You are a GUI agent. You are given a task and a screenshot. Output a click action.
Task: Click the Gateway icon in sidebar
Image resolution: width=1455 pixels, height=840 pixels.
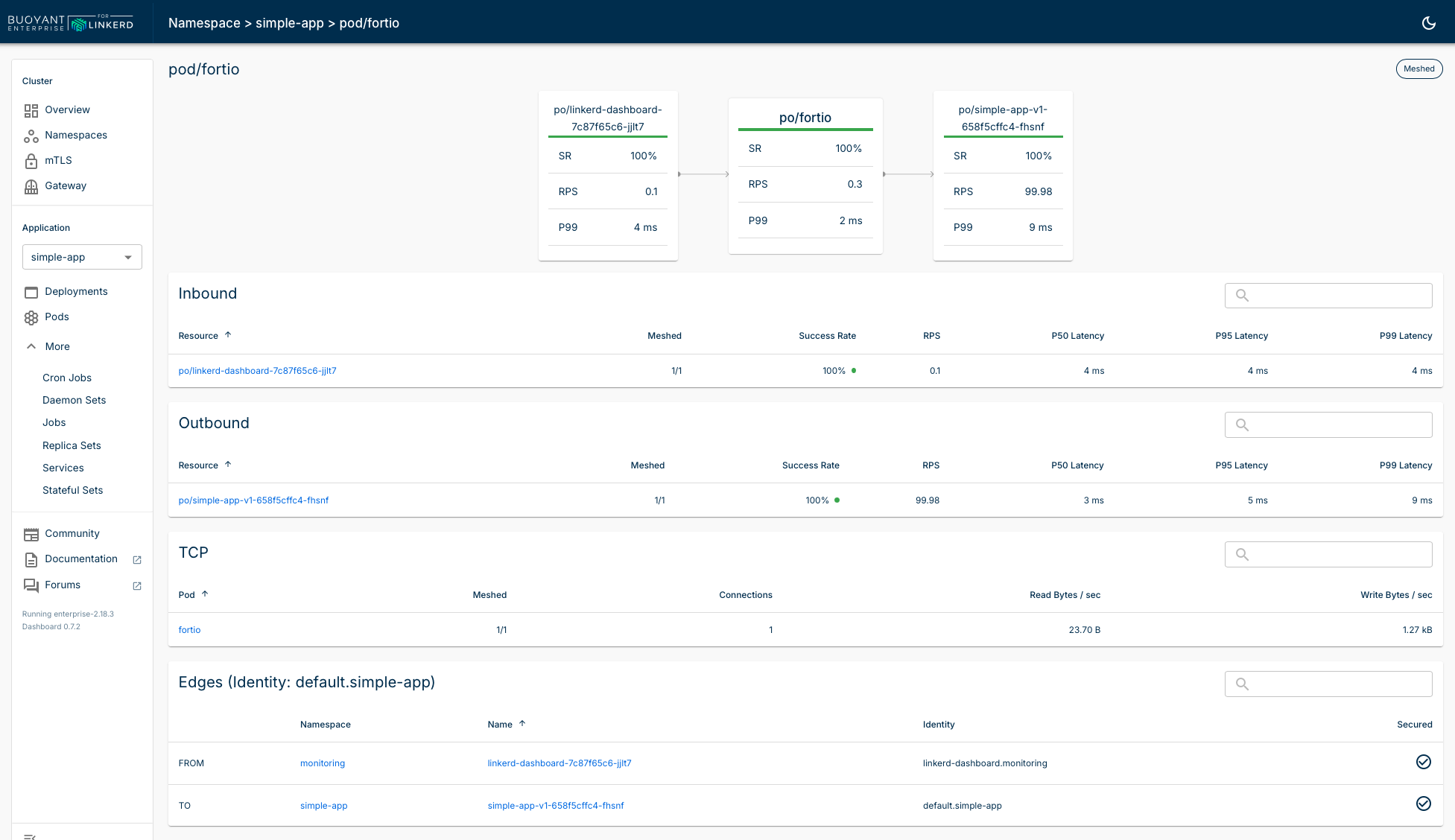pos(31,186)
